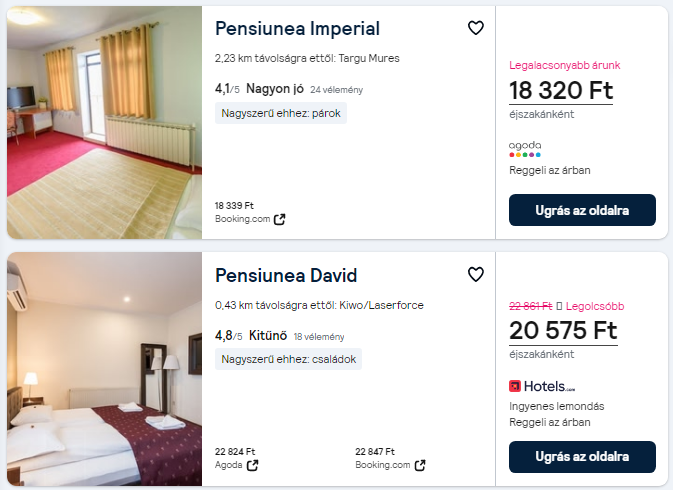View Pensiunea Imperial room photo
The width and height of the screenshot is (673, 490).
pyautogui.click(x=104, y=122)
